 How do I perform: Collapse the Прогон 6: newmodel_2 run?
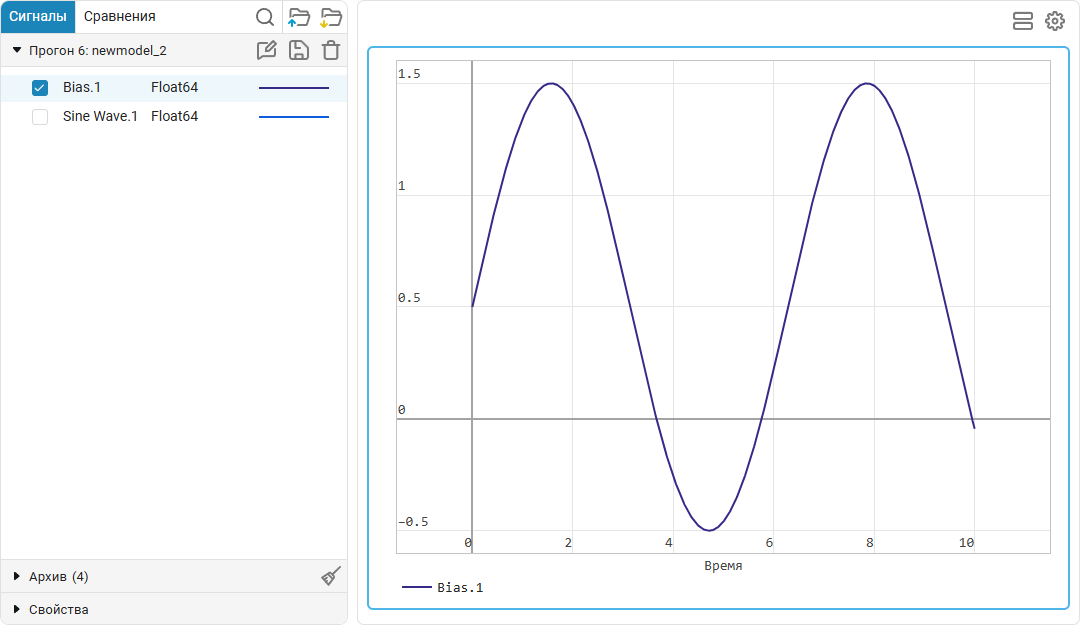click(17, 50)
